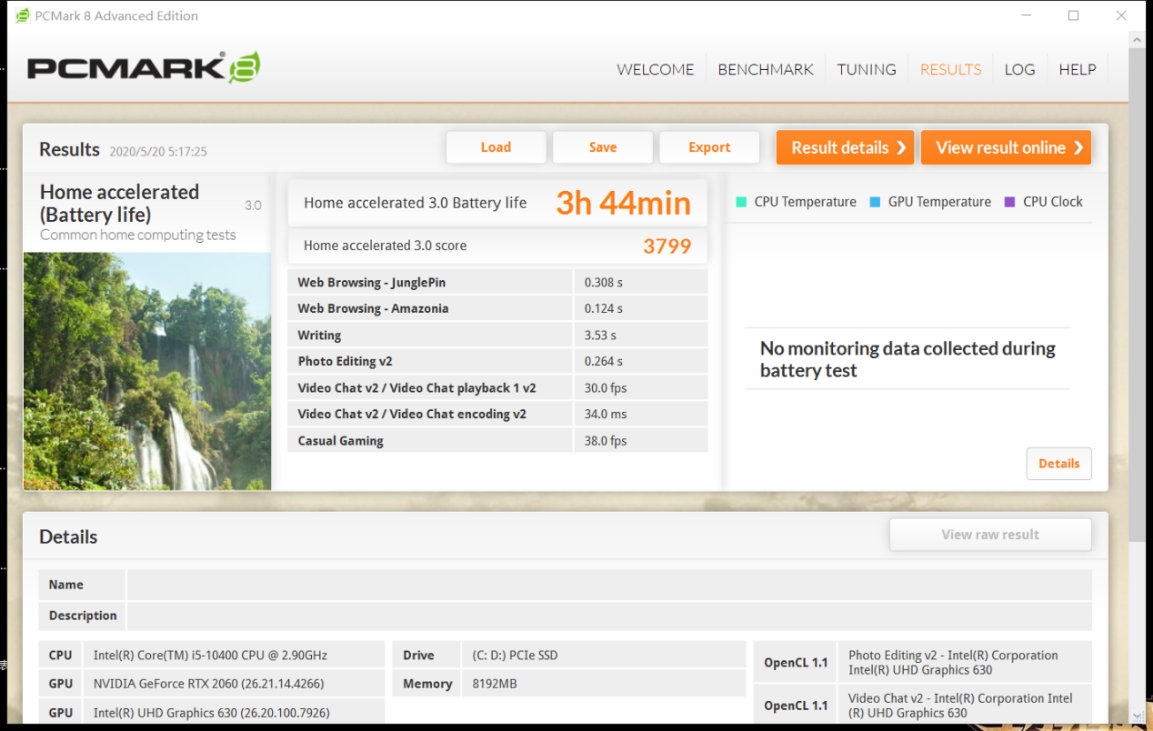Click the Video Chat v2 OpenCL entry
The image size is (1153, 731).
click(x=960, y=705)
